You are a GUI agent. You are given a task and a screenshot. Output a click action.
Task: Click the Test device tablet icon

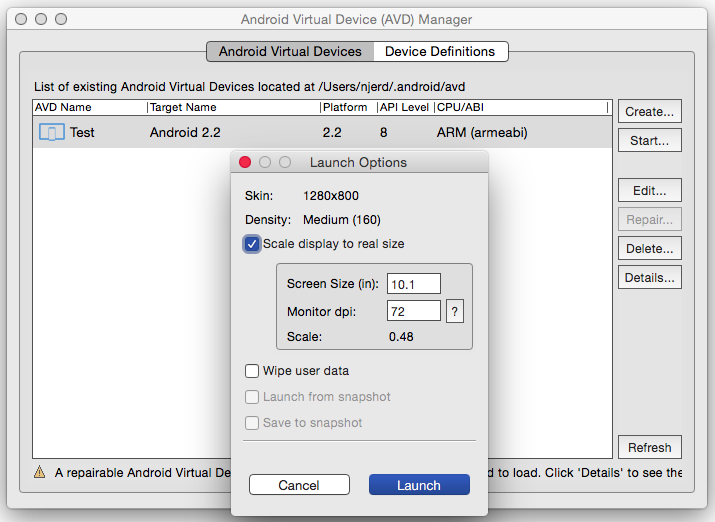pos(52,132)
